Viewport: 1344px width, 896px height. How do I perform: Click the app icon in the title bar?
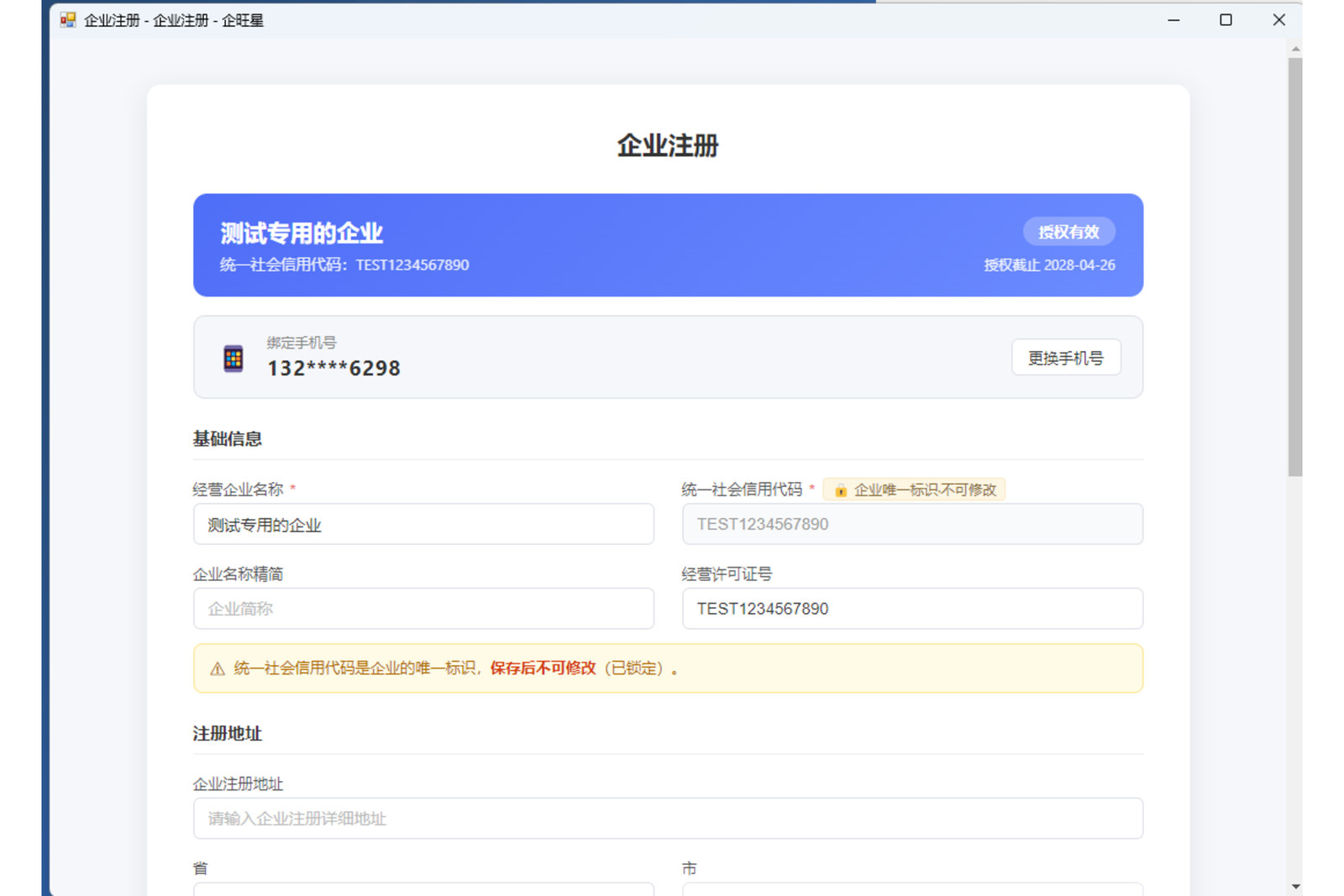click(68, 20)
